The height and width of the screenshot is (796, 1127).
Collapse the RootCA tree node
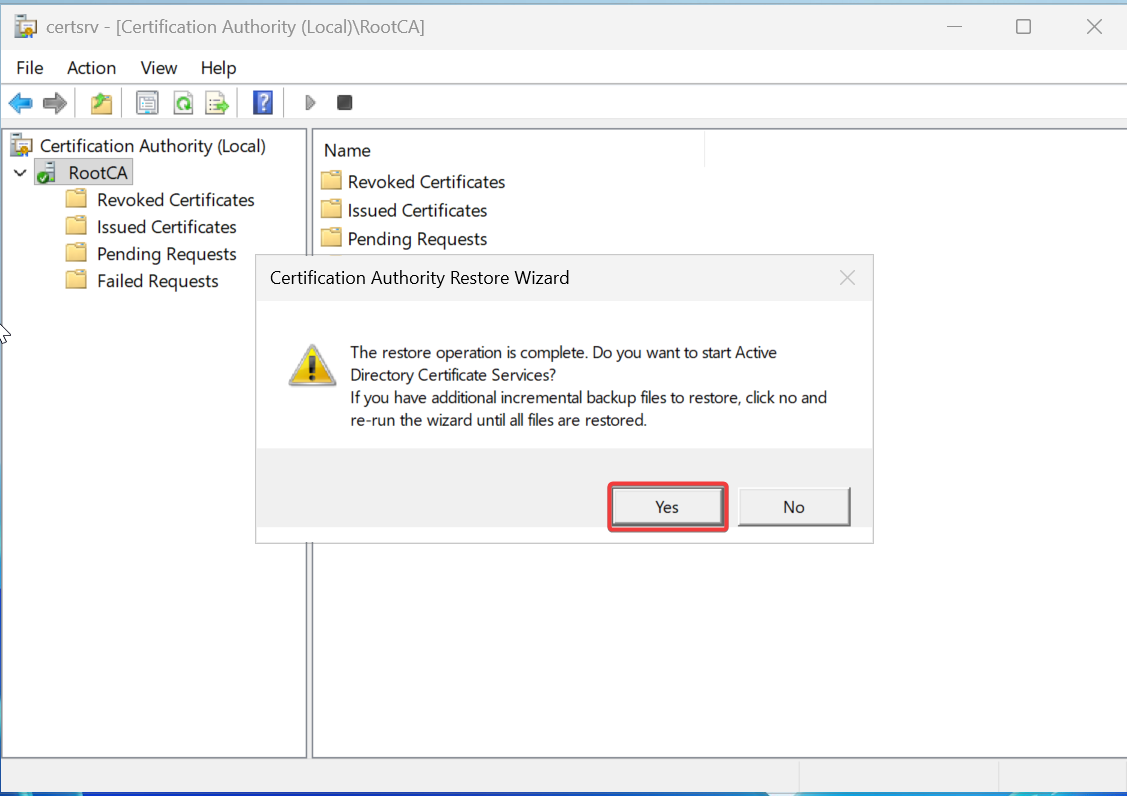(20, 173)
